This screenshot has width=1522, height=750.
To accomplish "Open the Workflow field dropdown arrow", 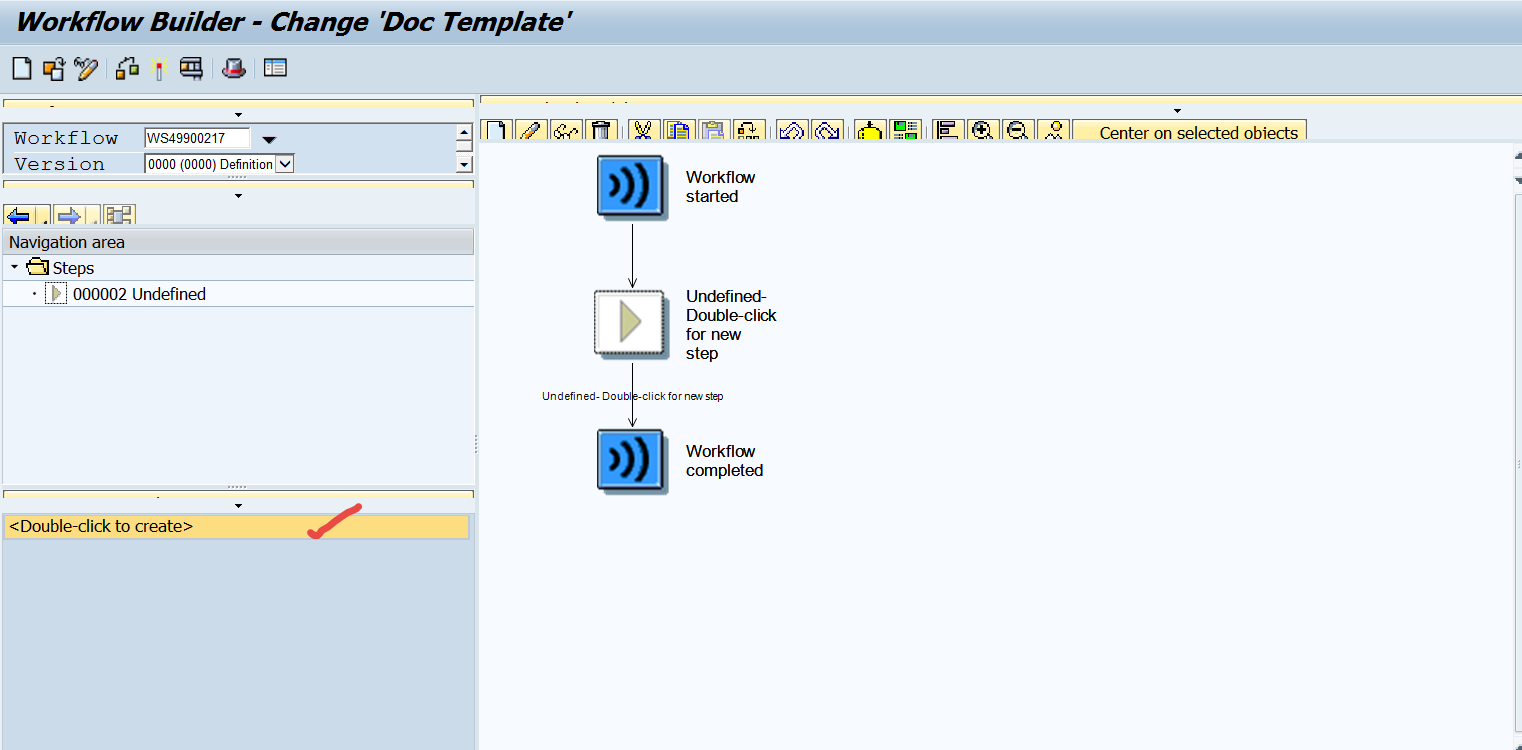I will [268, 139].
